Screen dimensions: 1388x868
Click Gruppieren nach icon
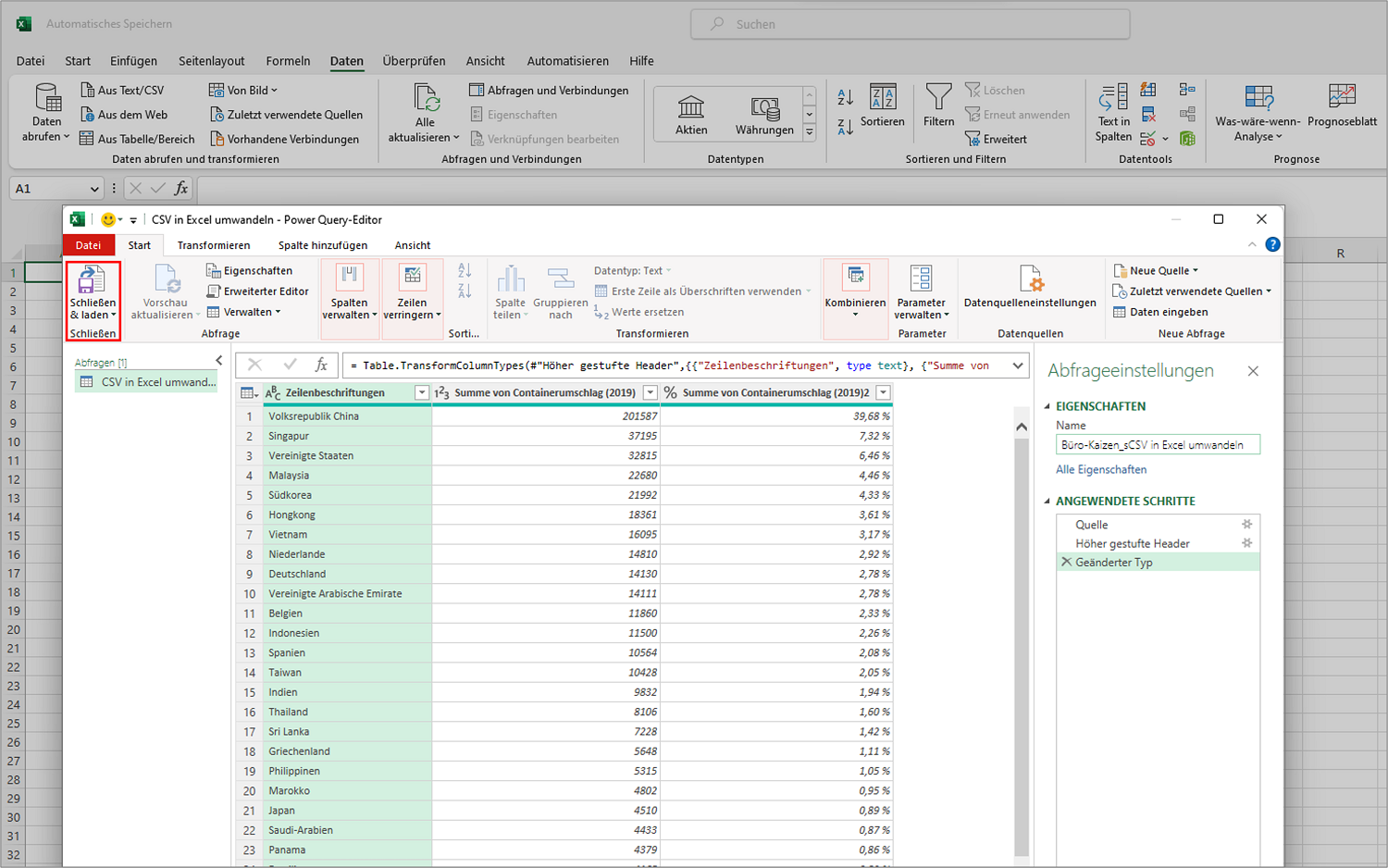(561, 279)
